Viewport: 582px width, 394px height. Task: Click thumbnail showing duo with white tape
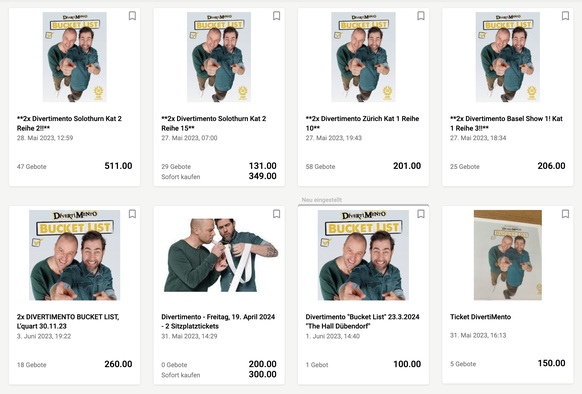221,255
